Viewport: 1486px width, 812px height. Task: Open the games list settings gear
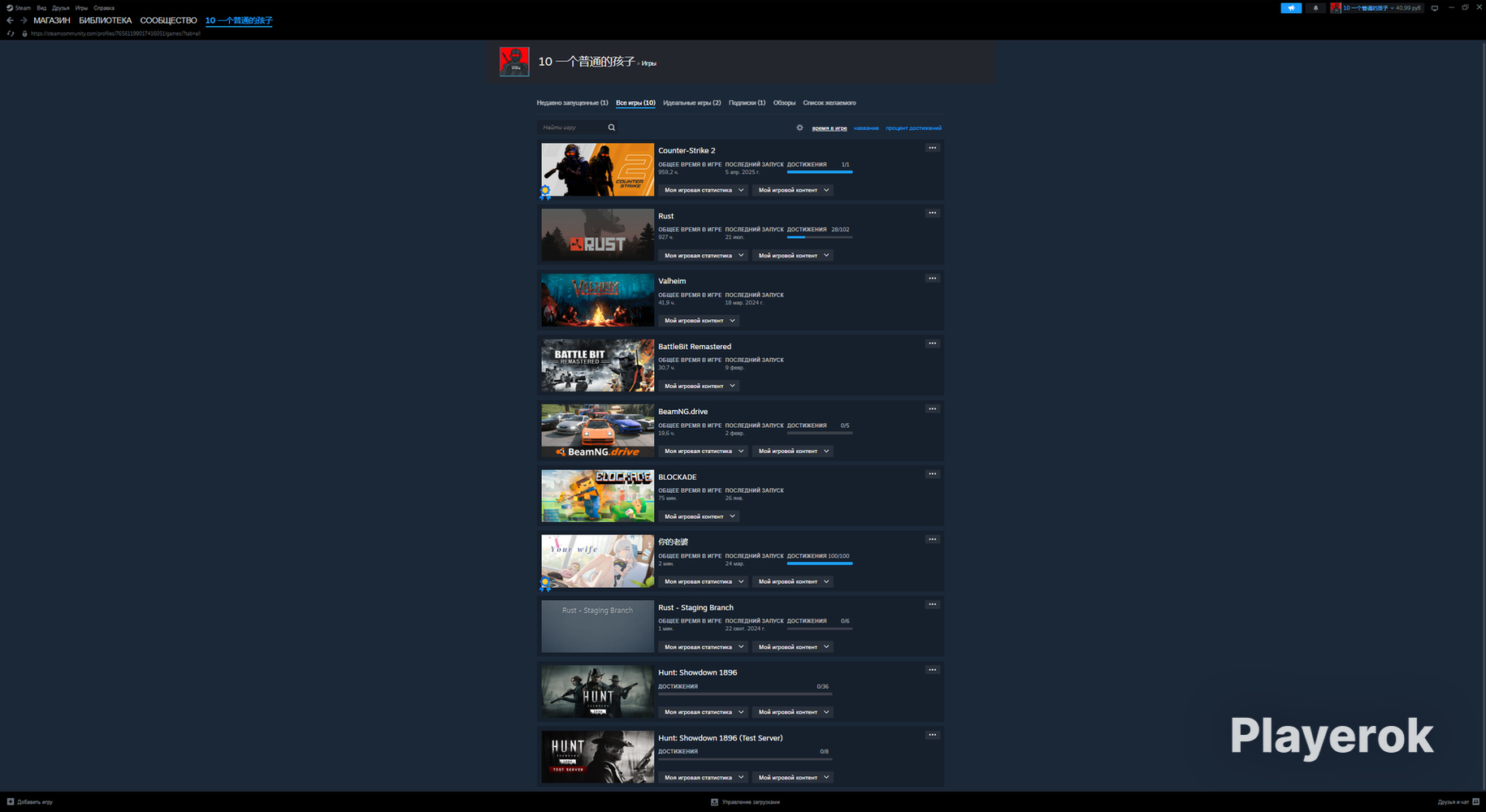tap(799, 127)
